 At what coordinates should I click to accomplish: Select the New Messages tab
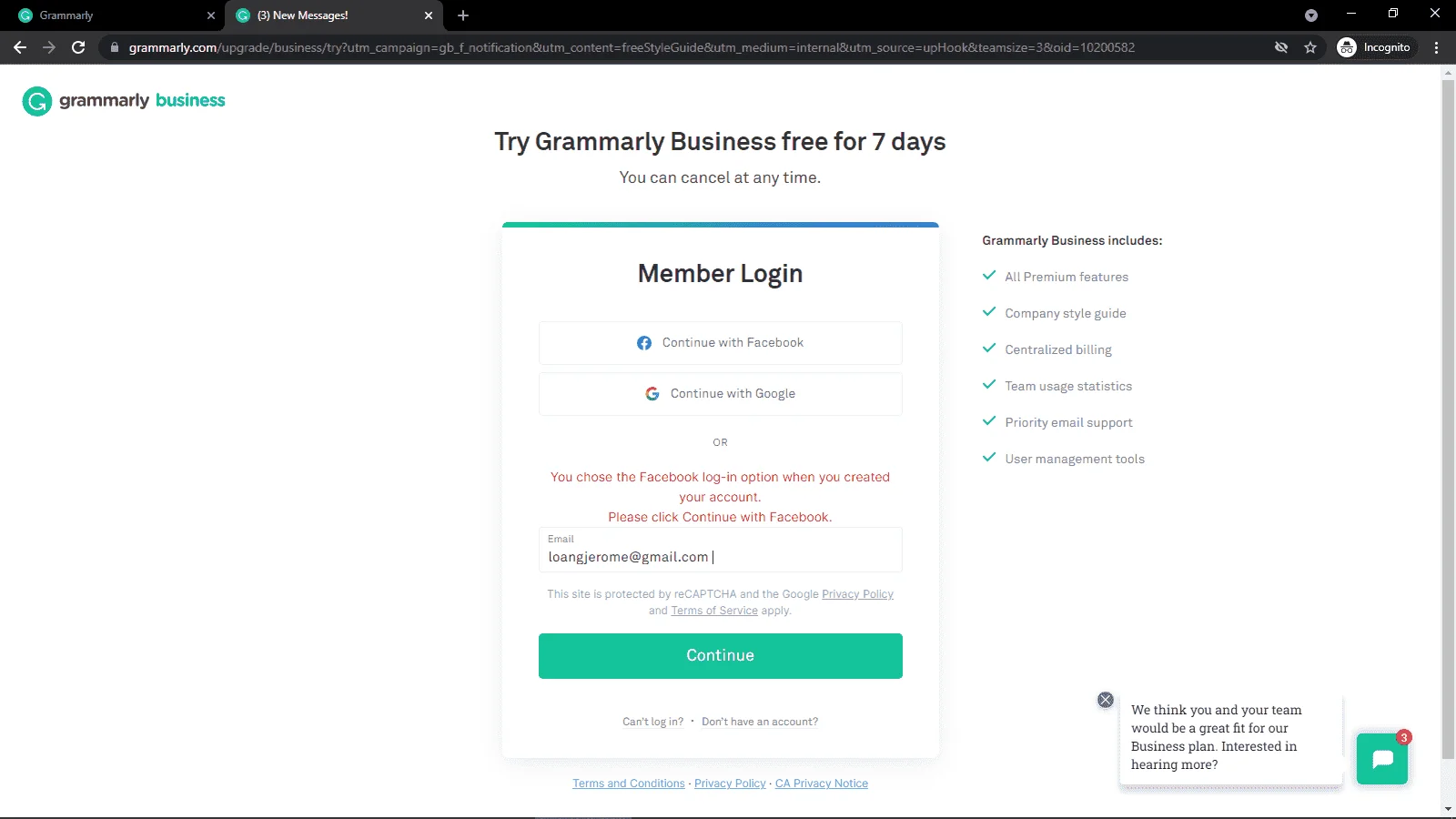point(334,15)
